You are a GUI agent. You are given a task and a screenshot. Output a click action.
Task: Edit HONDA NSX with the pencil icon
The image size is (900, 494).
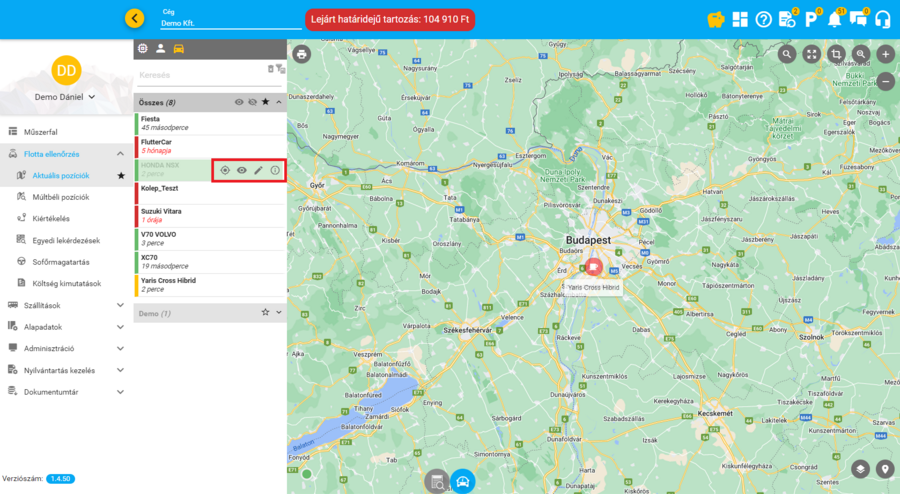pyautogui.click(x=258, y=171)
